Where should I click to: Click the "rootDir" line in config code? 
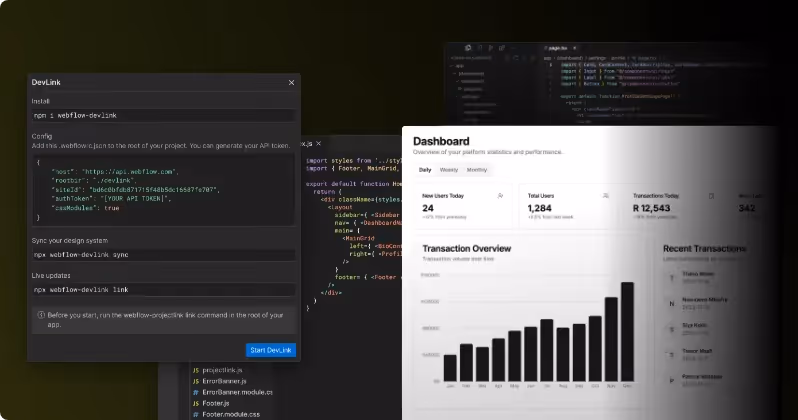pos(94,180)
